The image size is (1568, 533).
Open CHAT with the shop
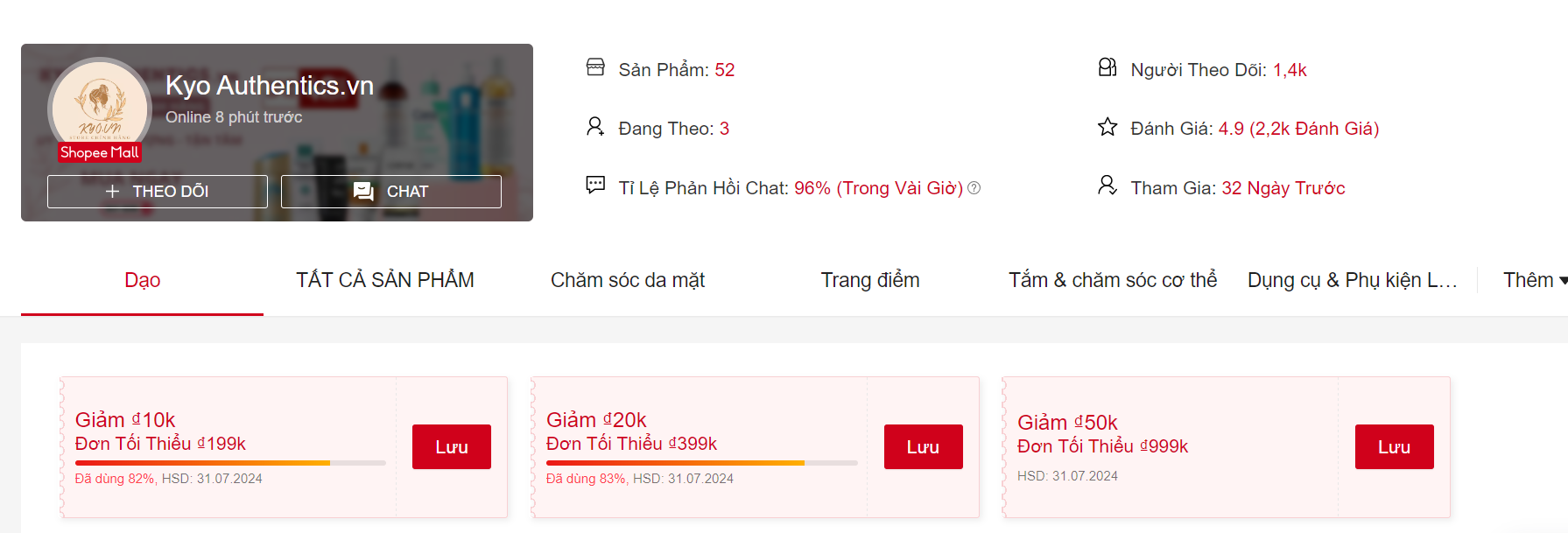391,192
